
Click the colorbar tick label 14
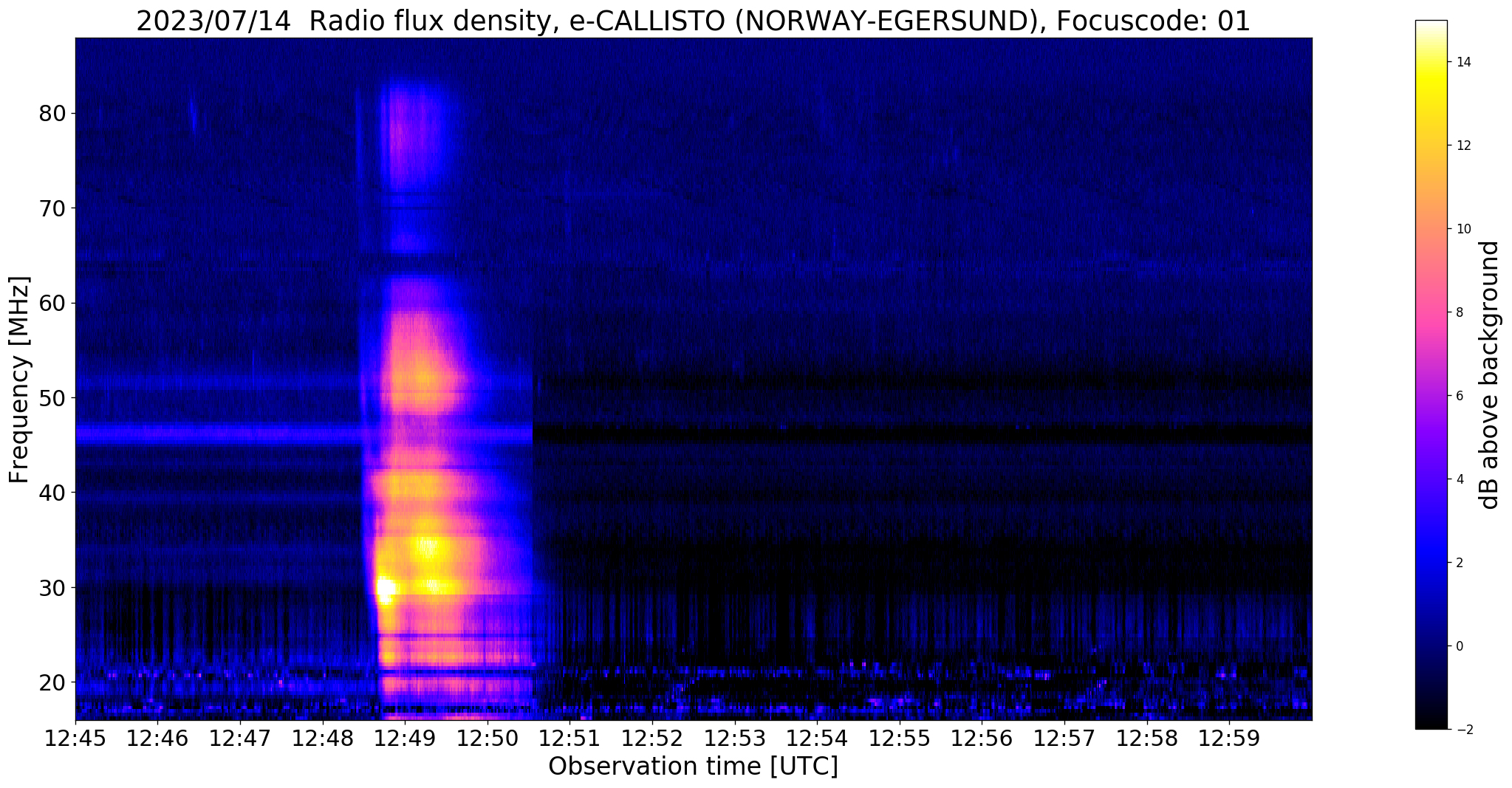coord(1463,62)
